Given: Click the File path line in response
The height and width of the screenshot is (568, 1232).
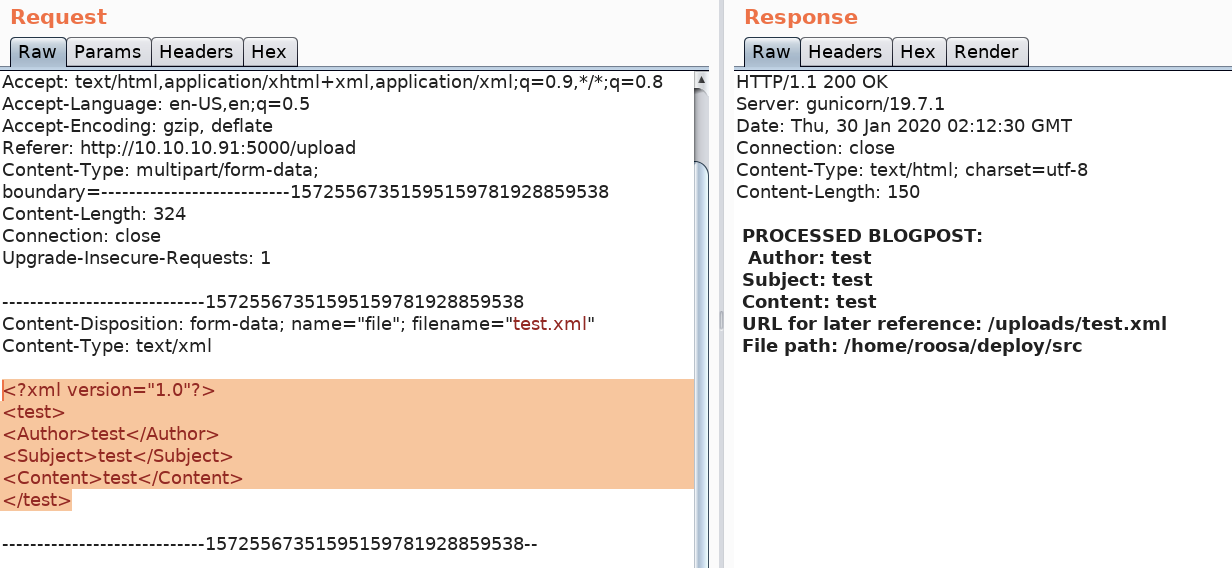Looking at the screenshot, I should pyautogui.click(x=912, y=346).
